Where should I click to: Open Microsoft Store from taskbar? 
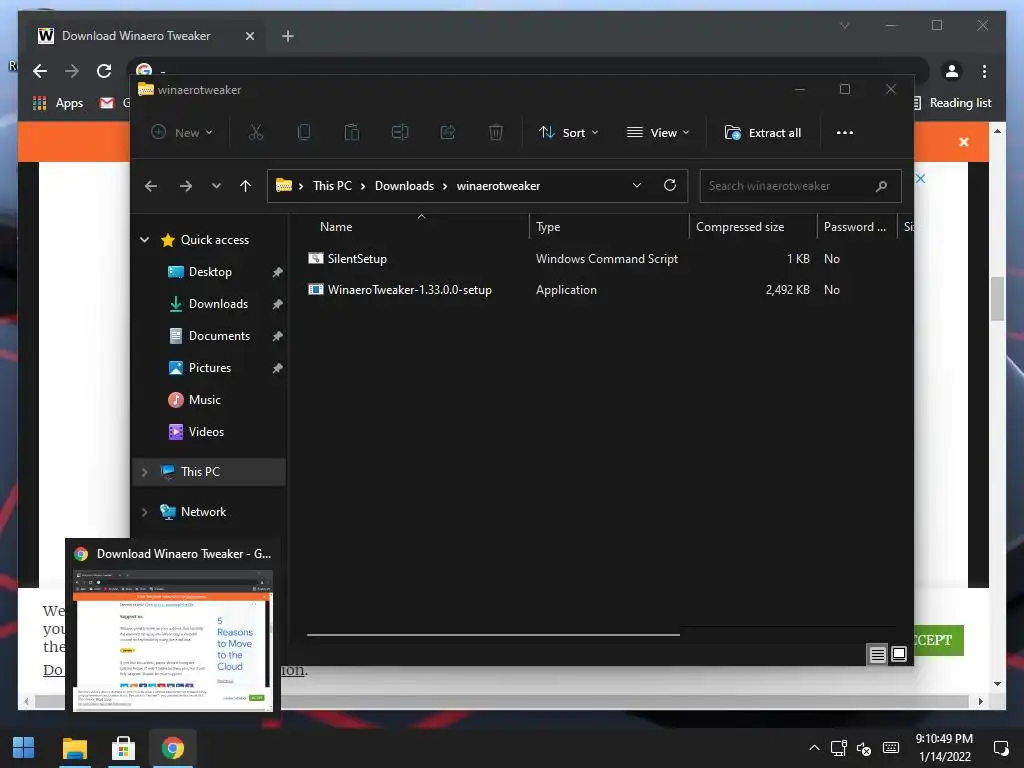tap(123, 748)
